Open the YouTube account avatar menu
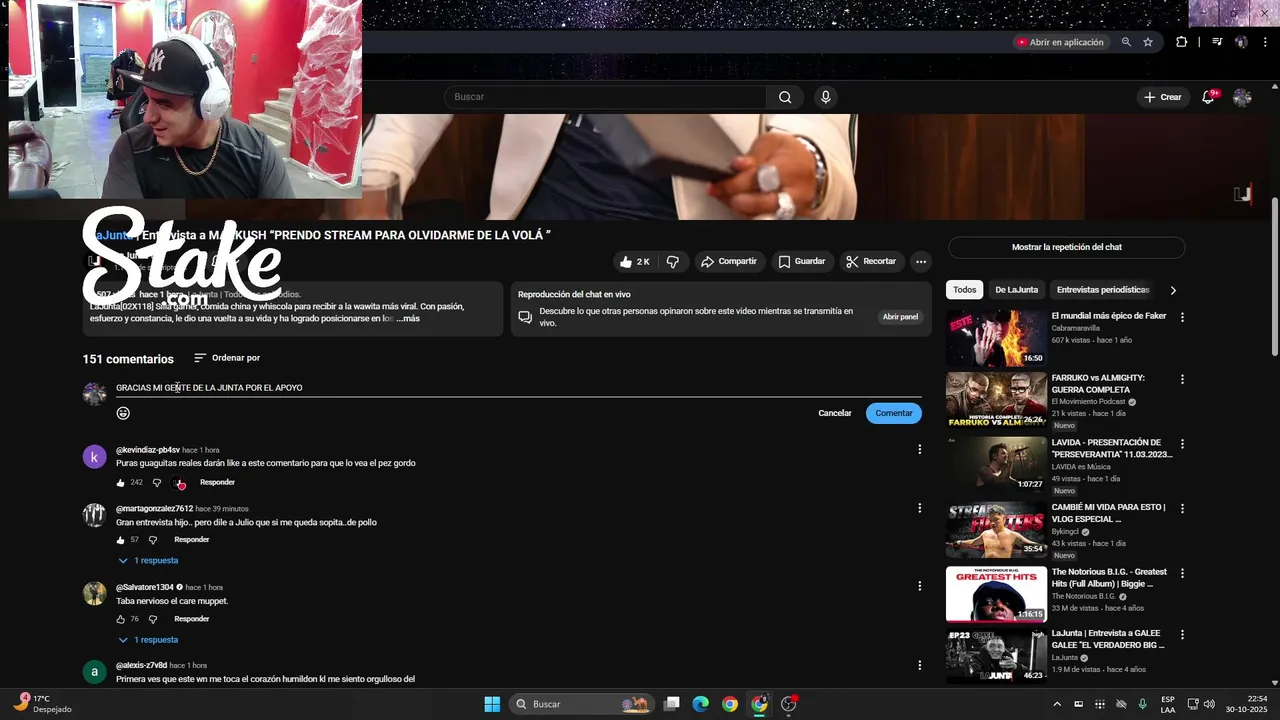This screenshot has height=720, width=1280. point(1242,97)
